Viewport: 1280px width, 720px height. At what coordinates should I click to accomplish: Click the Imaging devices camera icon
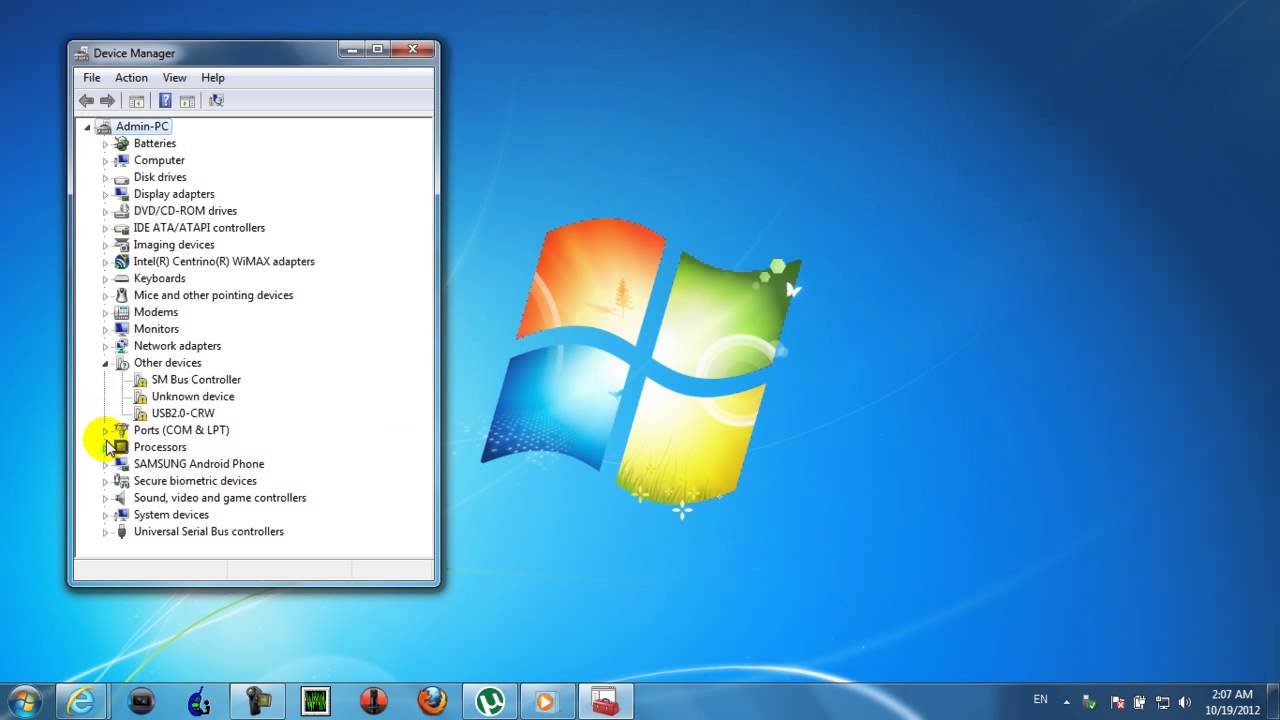point(121,245)
